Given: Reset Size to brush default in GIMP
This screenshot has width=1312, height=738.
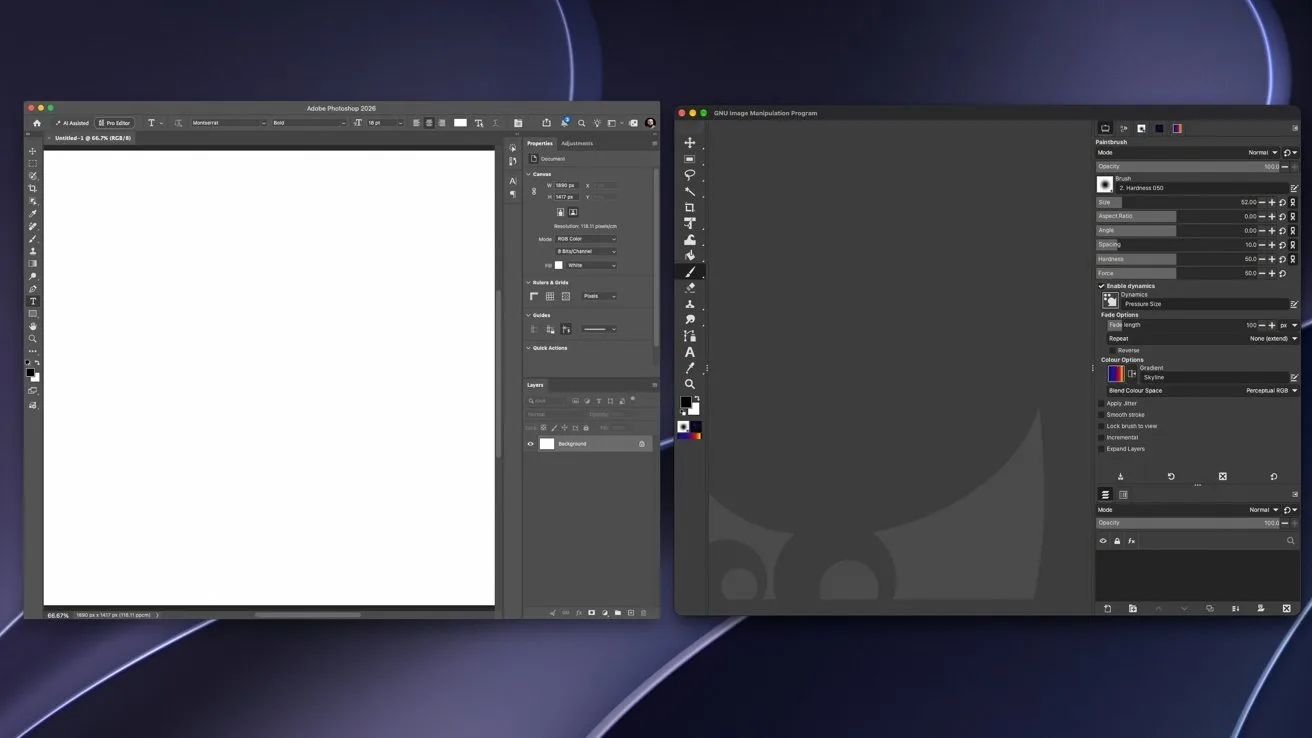Looking at the screenshot, I should (x=1283, y=202).
